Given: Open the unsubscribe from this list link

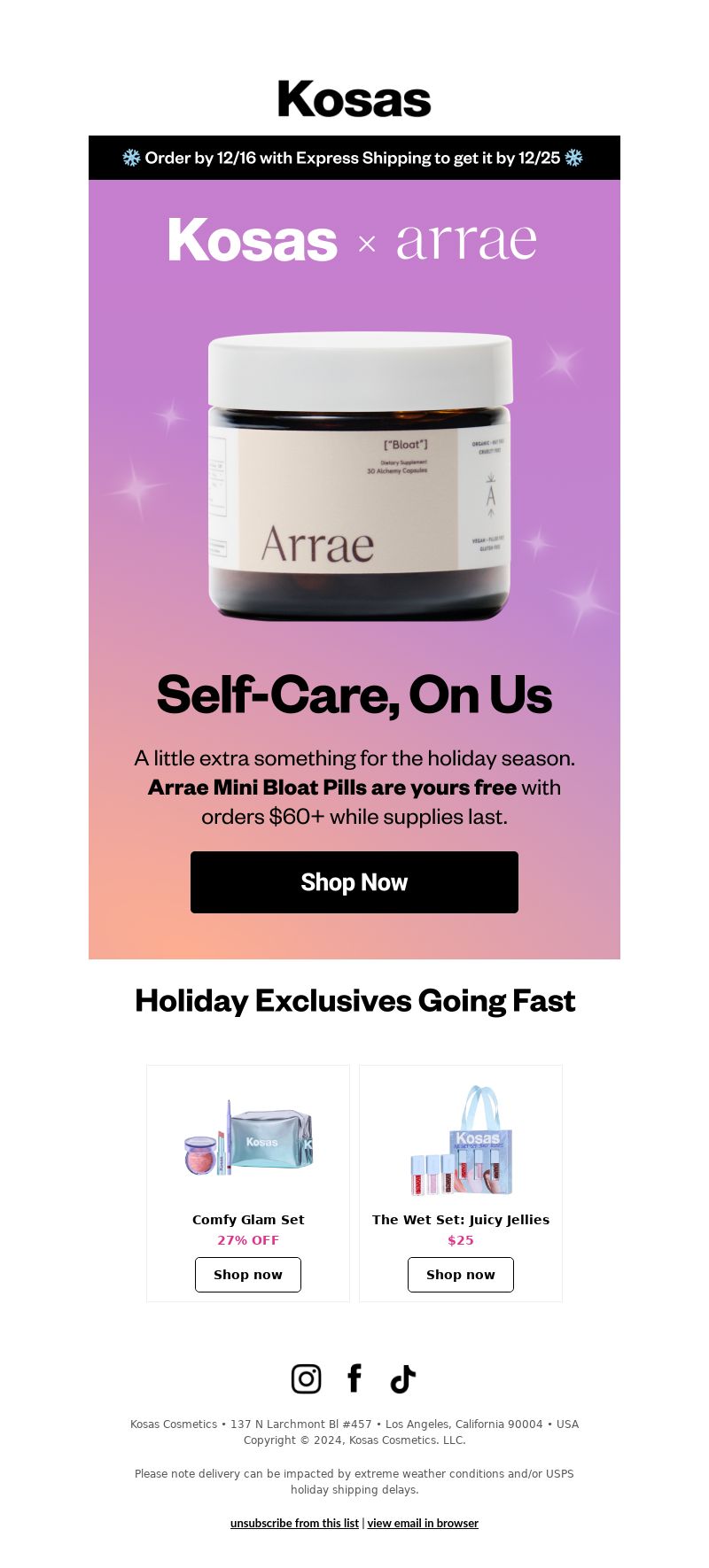Looking at the screenshot, I should [294, 1523].
